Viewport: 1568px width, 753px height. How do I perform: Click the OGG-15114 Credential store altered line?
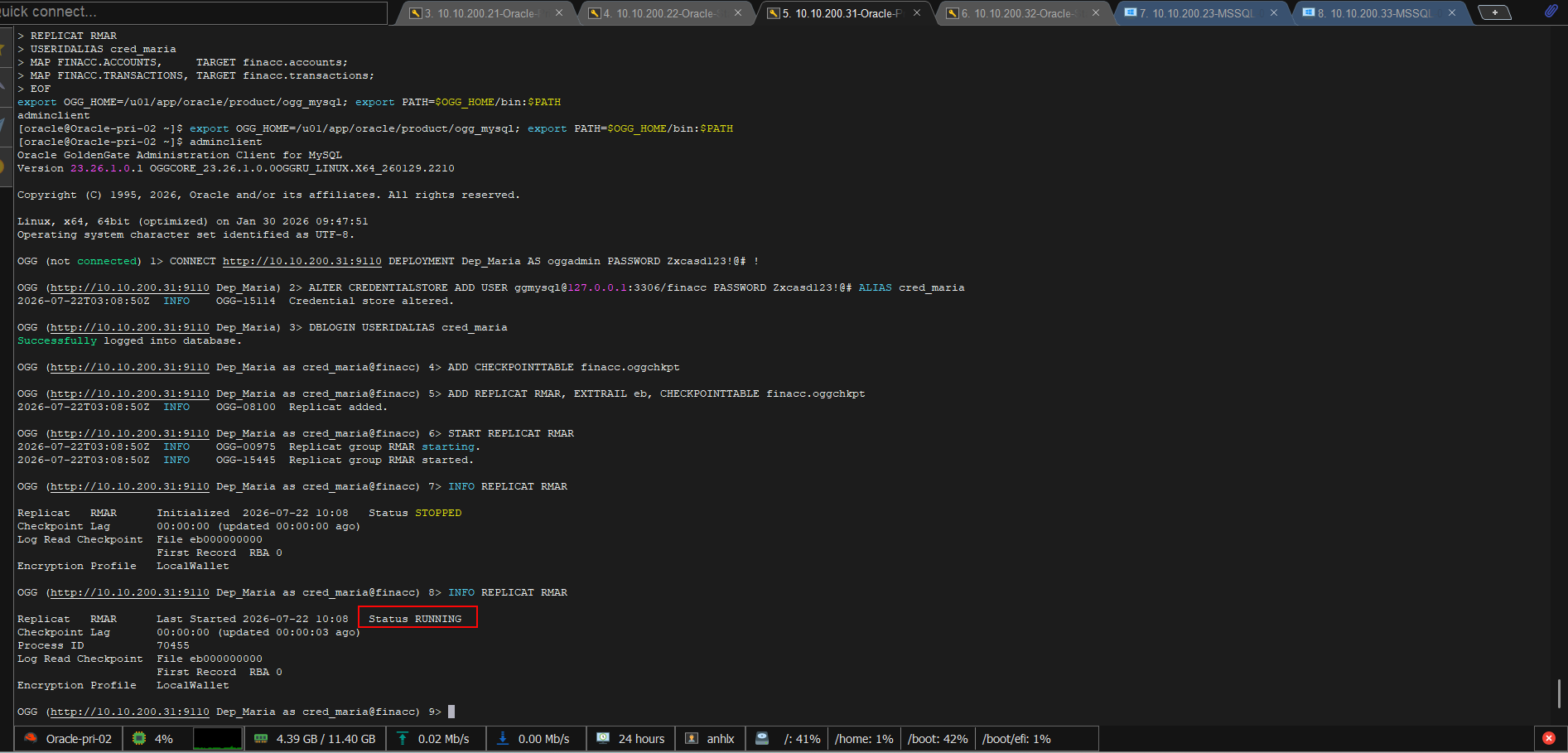(236, 301)
